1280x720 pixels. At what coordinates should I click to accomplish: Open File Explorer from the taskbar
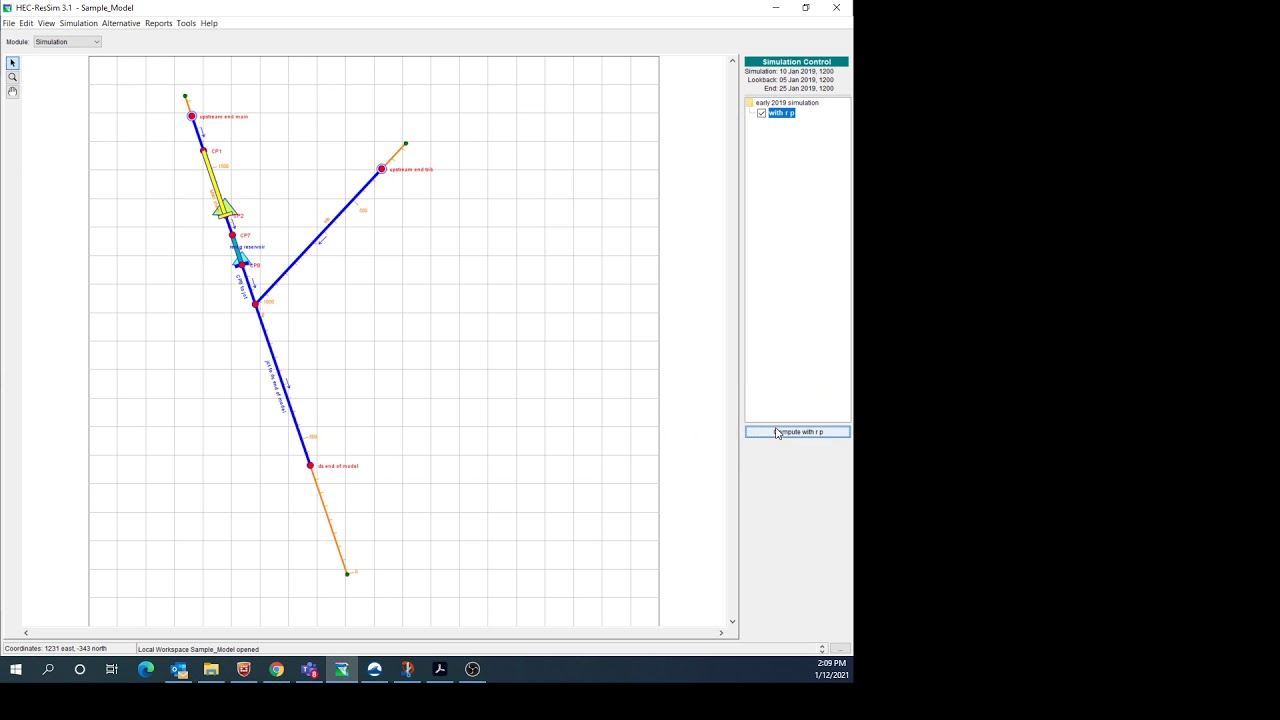coord(211,669)
